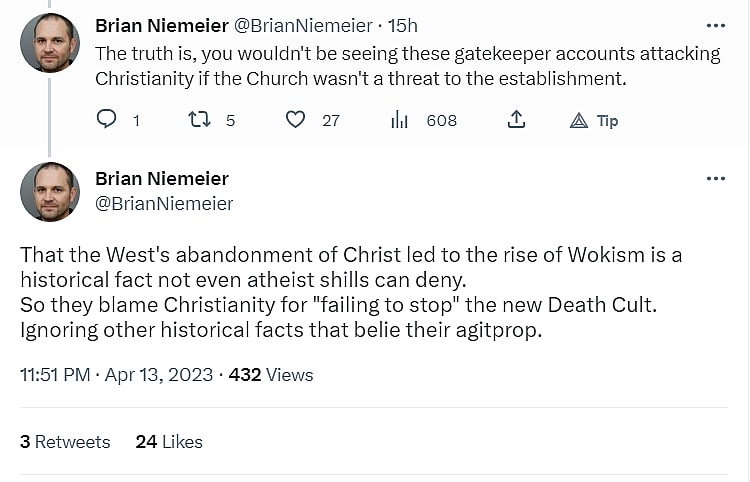Click the reply speech bubble icon

click(x=107, y=120)
